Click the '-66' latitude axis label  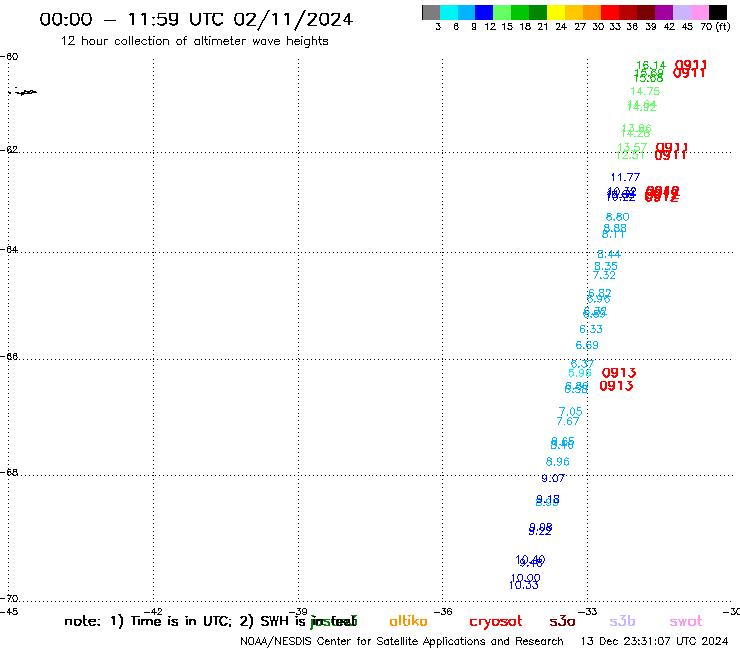[x=9, y=356]
